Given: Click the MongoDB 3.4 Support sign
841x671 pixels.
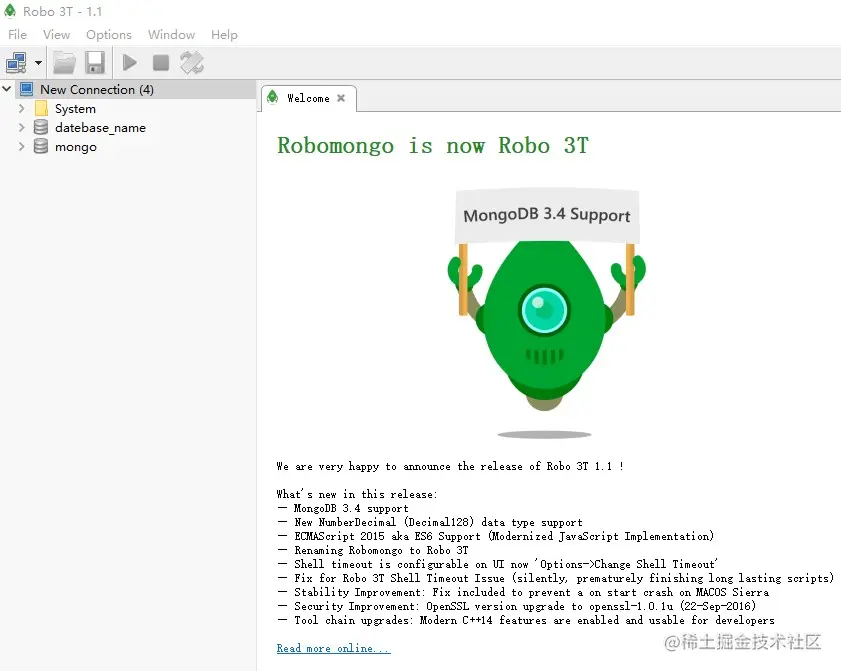Looking at the screenshot, I should coord(547,215).
